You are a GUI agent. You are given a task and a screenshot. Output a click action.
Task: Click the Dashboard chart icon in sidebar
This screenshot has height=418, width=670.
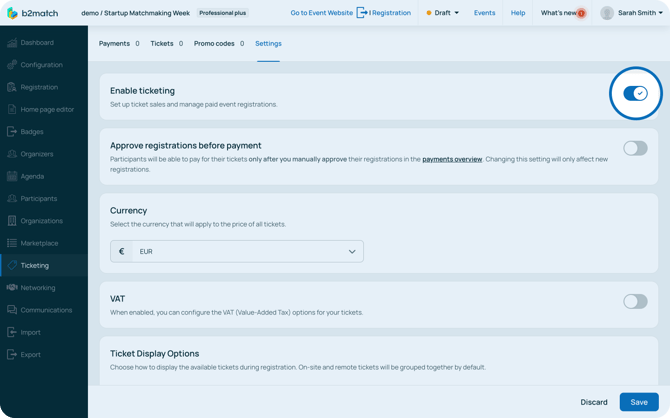pyautogui.click(x=12, y=43)
